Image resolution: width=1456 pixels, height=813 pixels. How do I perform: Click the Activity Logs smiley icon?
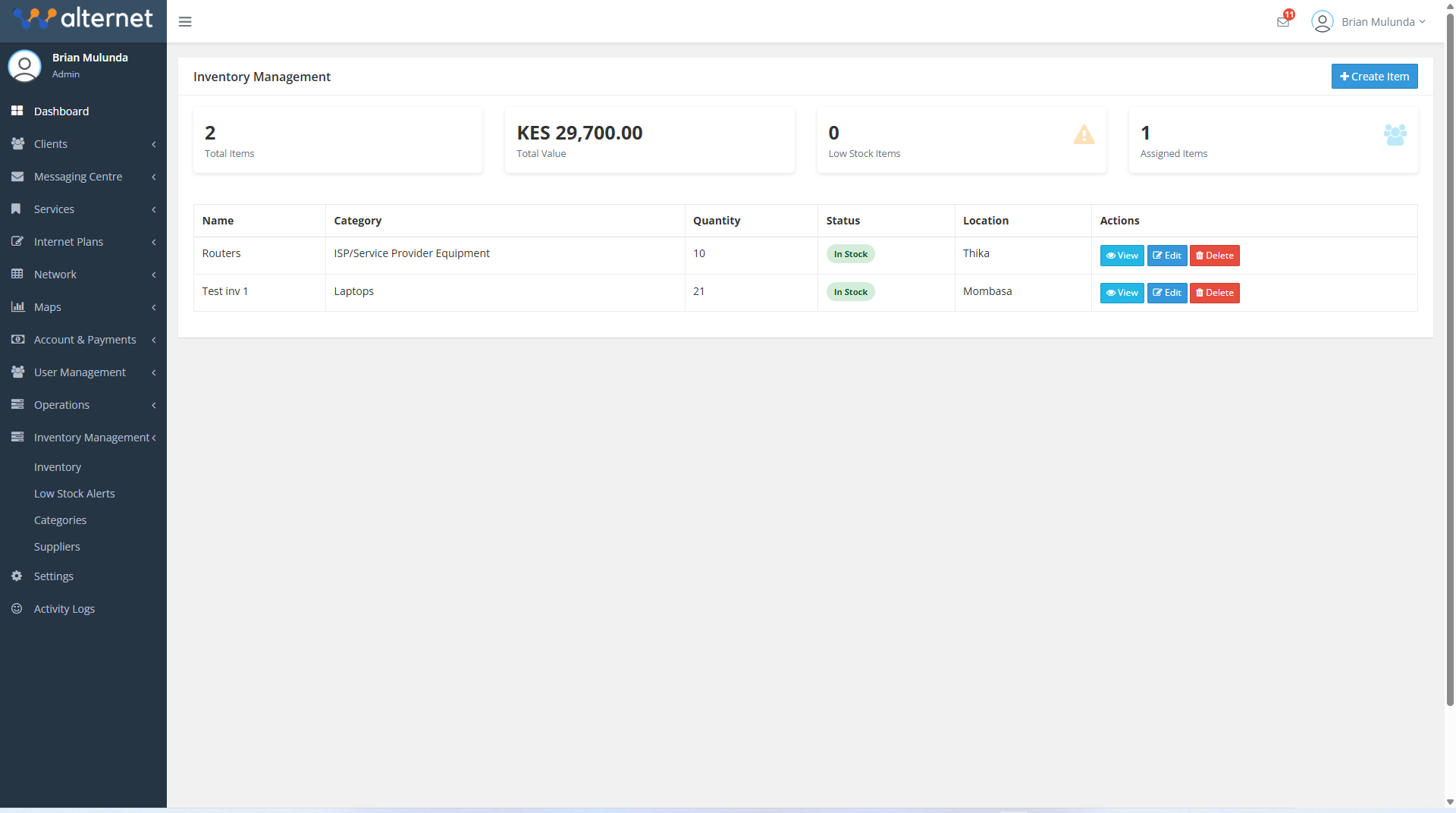[x=17, y=609]
